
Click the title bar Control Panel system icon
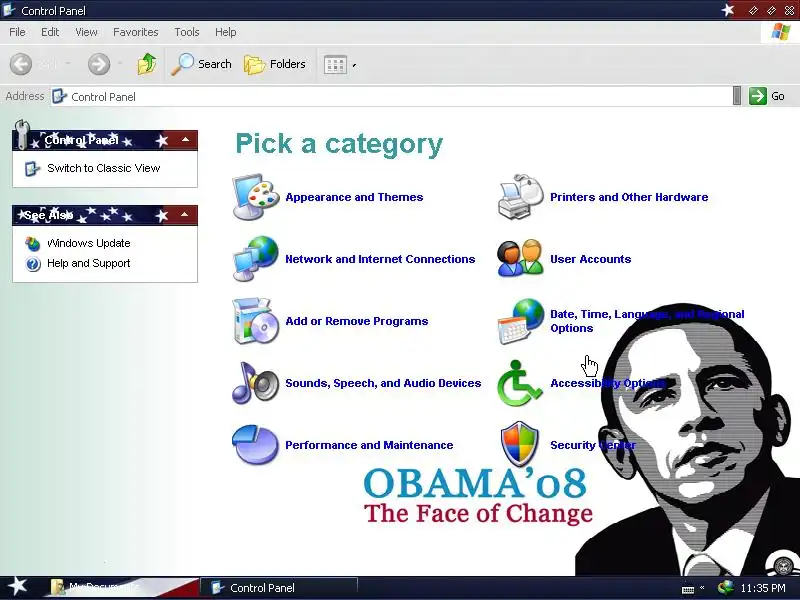click(9, 10)
